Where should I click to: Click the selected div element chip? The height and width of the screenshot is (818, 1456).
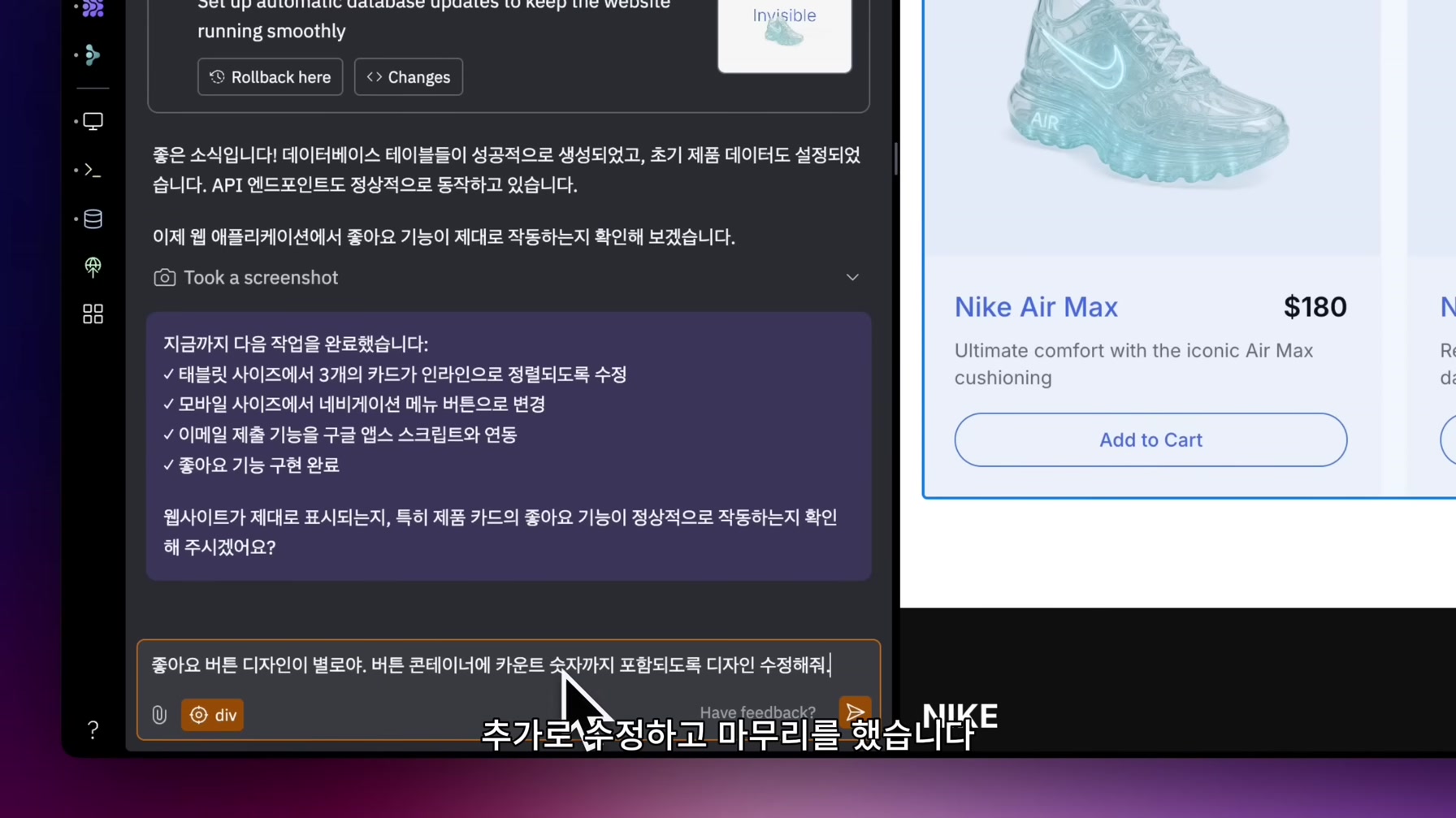[212, 715]
